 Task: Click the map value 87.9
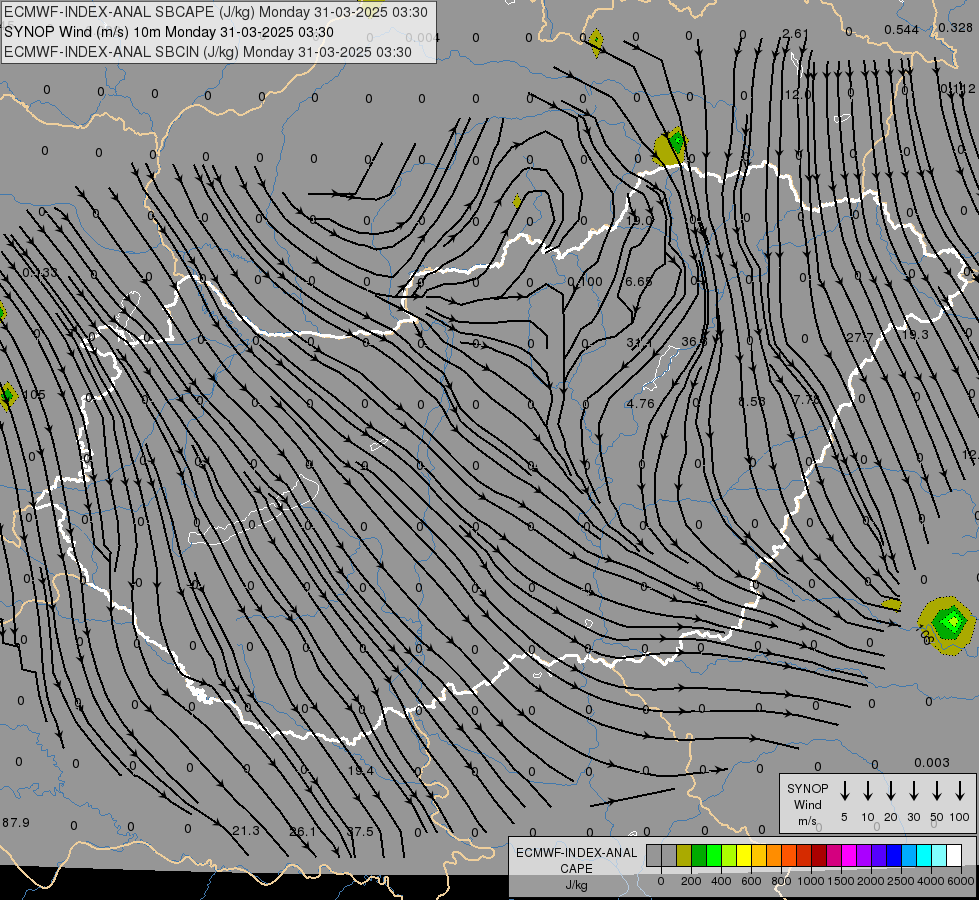pos(16,822)
